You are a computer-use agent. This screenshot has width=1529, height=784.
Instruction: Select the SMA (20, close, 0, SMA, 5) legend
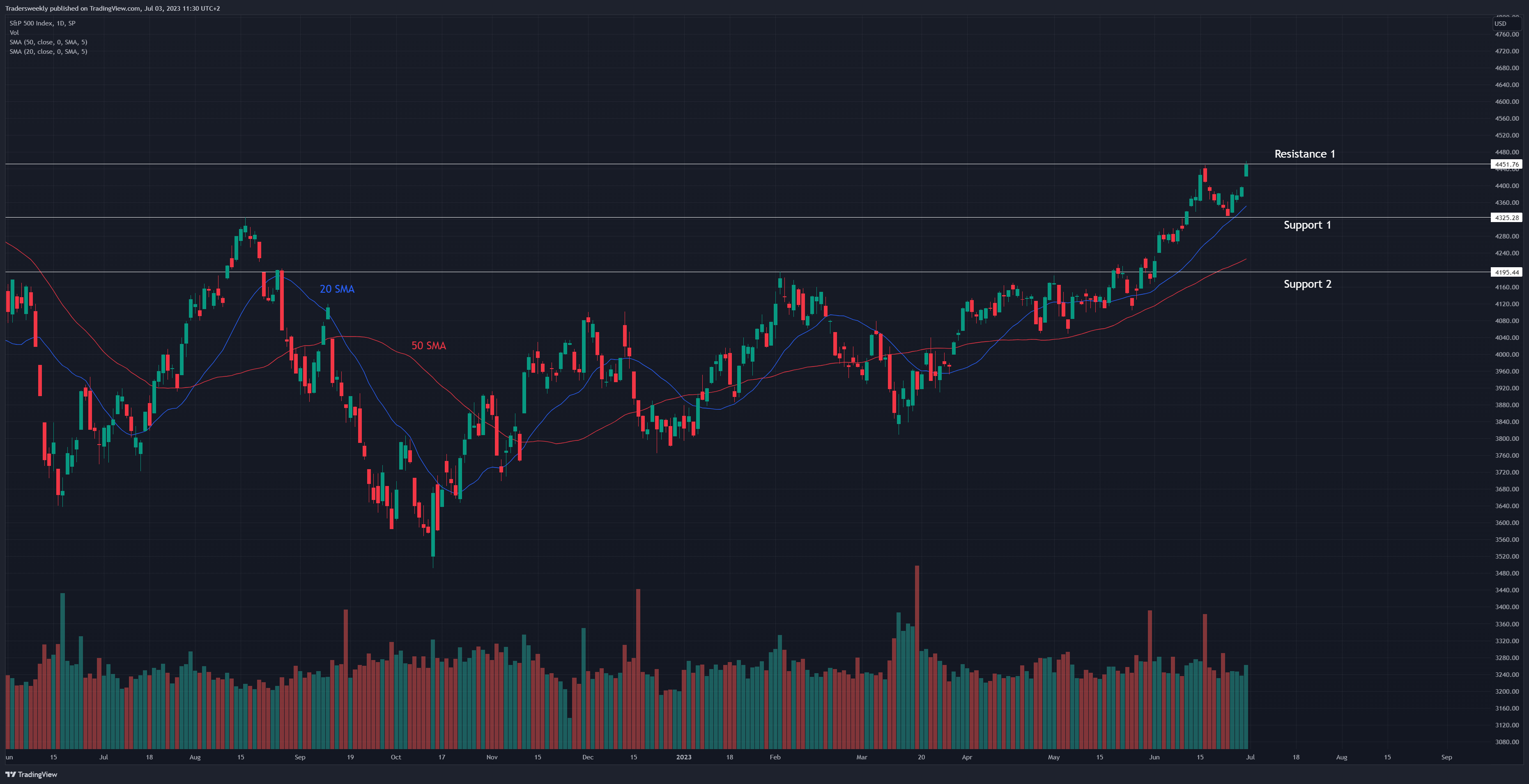[x=48, y=52]
